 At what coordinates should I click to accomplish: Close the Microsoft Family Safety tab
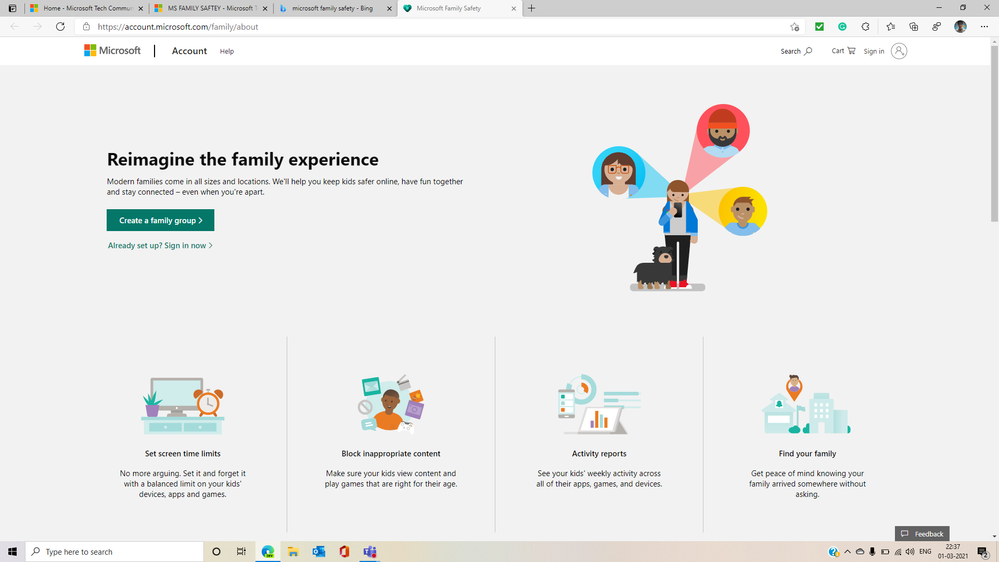click(514, 8)
